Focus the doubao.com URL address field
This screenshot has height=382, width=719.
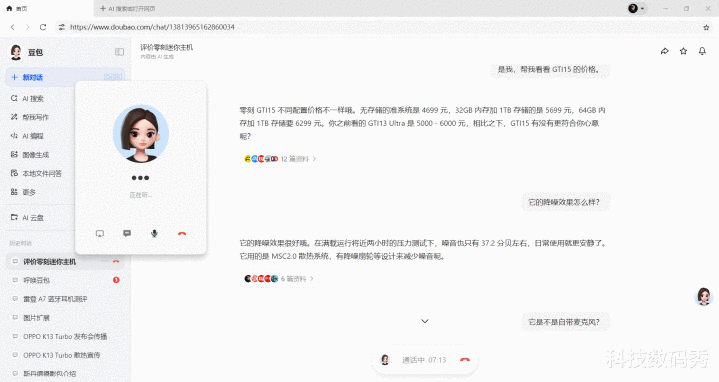(152, 27)
